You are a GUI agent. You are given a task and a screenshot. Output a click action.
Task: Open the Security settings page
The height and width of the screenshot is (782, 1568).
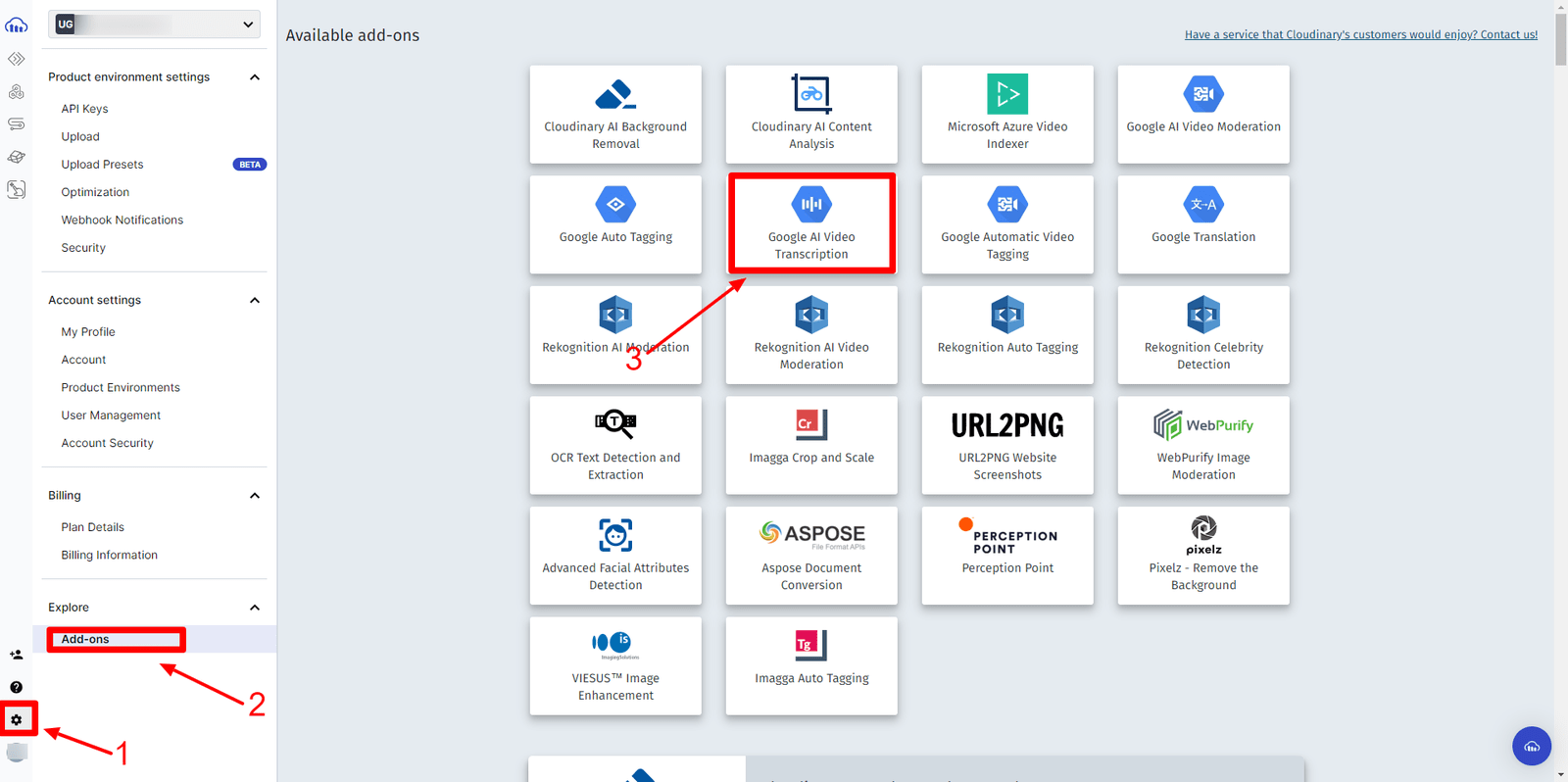coord(83,248)
